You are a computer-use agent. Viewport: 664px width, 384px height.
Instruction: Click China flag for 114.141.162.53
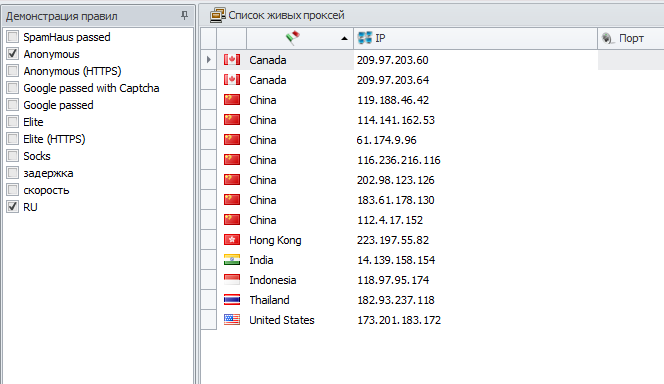pos(232,120)
